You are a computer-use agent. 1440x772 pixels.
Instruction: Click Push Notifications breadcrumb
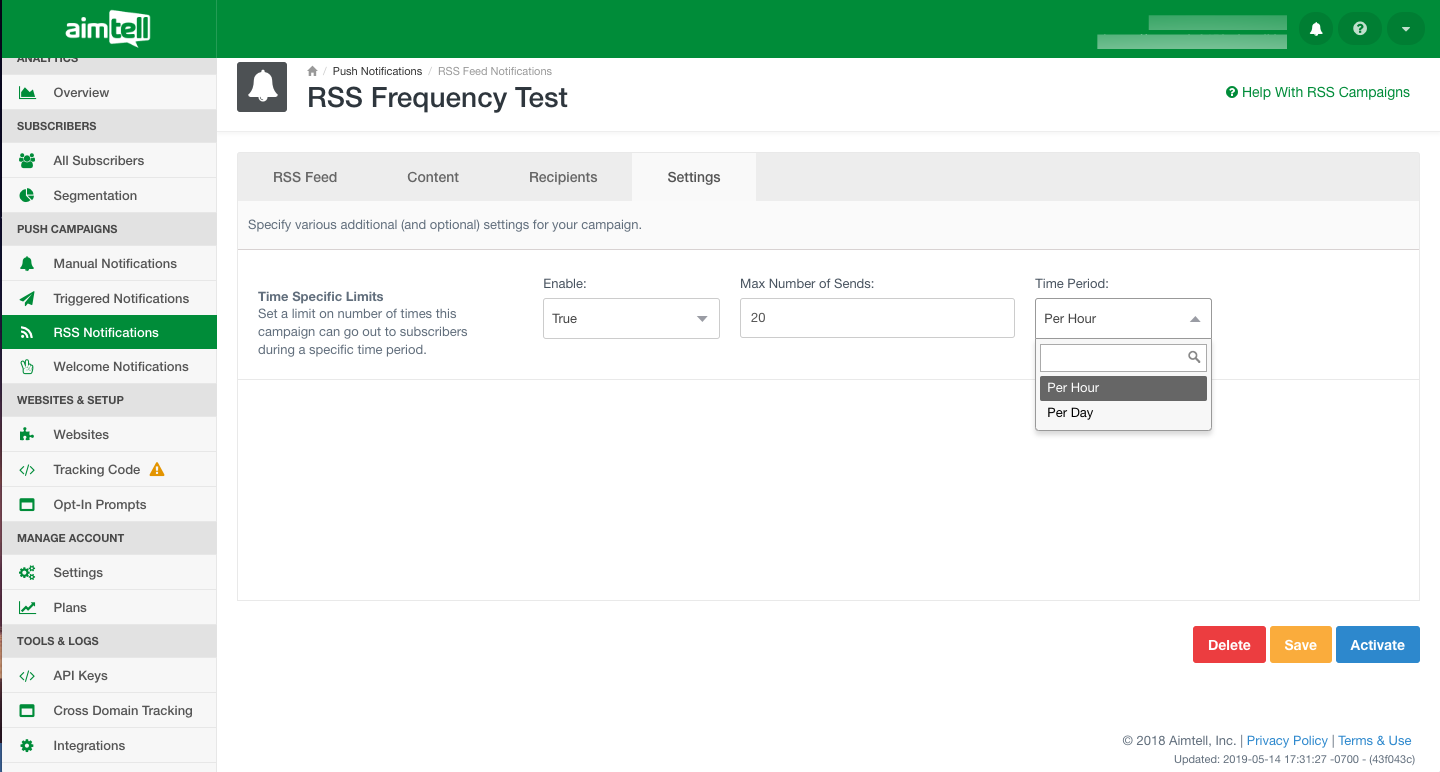(x=377, y=71)
